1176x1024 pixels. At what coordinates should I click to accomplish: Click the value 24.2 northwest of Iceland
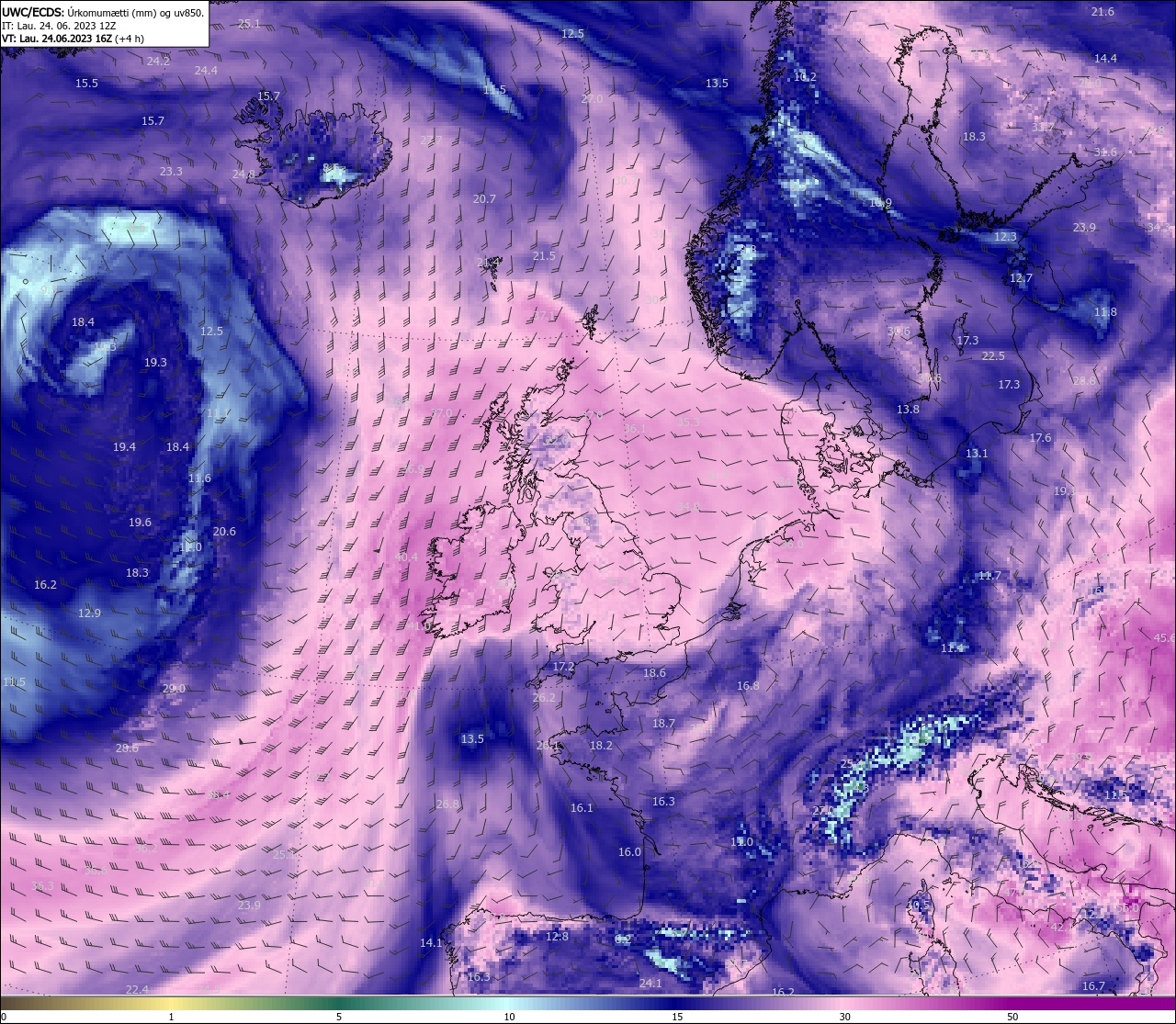coord(158,61)
